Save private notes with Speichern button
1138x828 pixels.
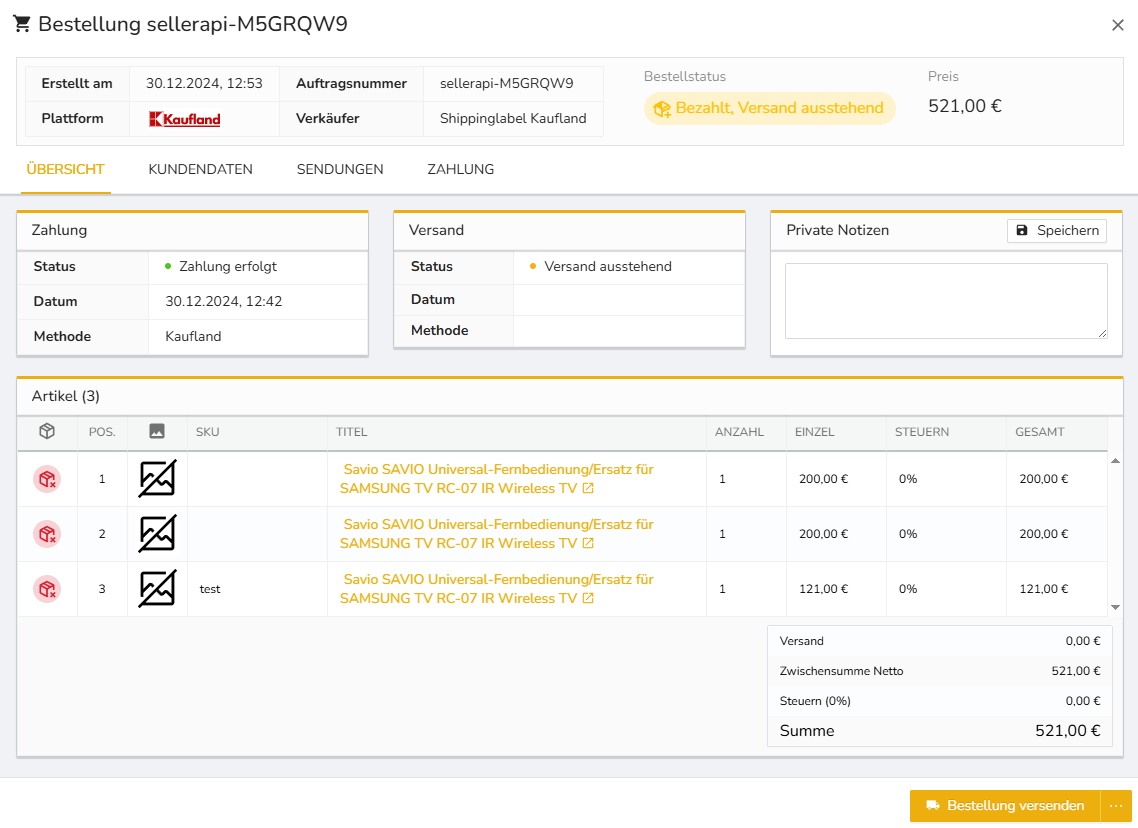tap(1056, 230)
